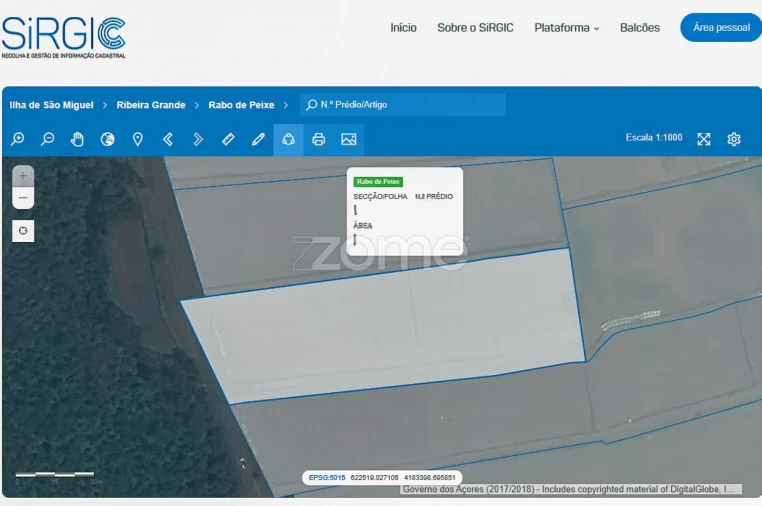Click the Área pessoal button
762x506 pixels.
coord(721,28)
